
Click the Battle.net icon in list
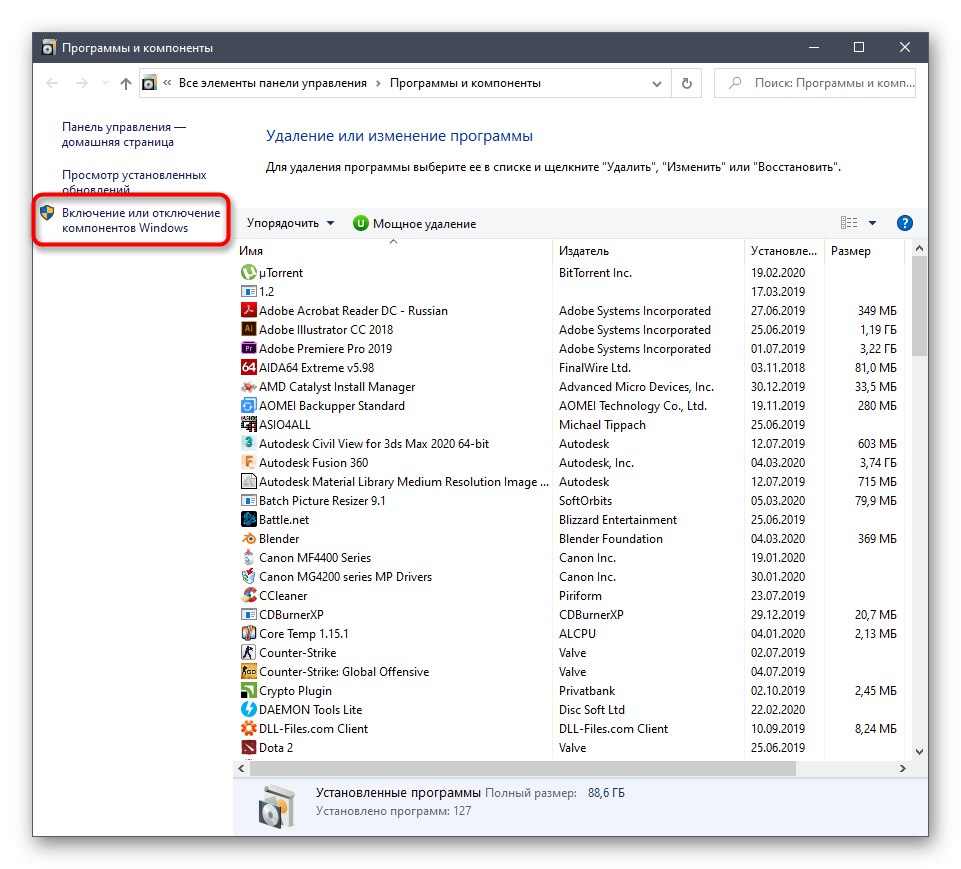[x=248, y=519]
